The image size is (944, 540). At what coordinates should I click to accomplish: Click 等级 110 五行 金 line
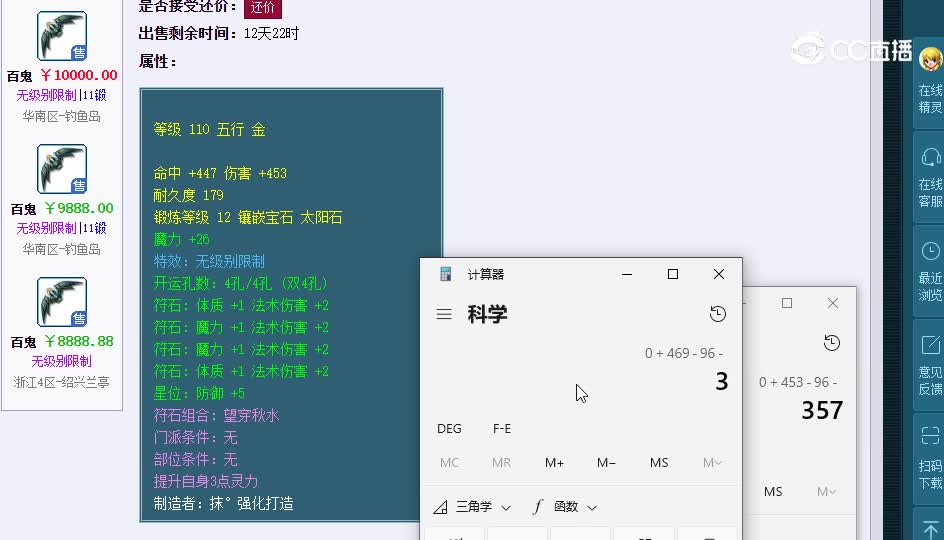pos(209,129)
